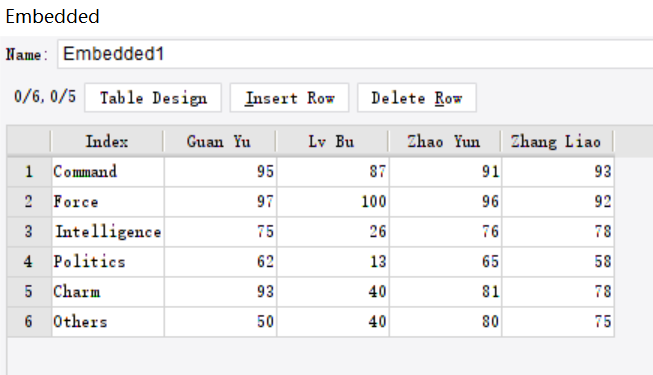The image size is (653, 375).
Task: Select Zhao Yun's Intelligence value 76
Action: click(446, 232)
